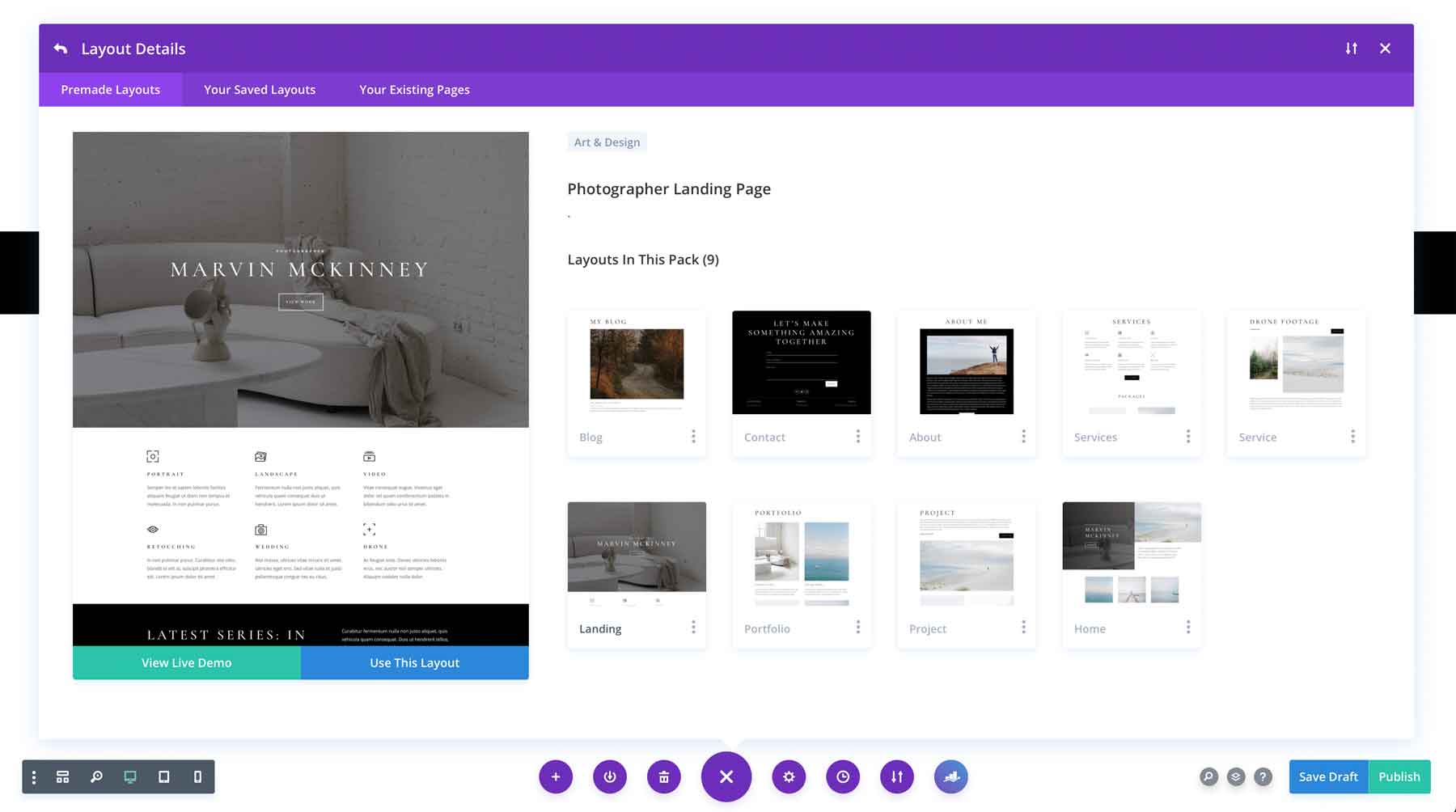This screenshot has height=812, width=1456.
Task: Switch to tablet preview mode
Action: [x=164, y=776]
